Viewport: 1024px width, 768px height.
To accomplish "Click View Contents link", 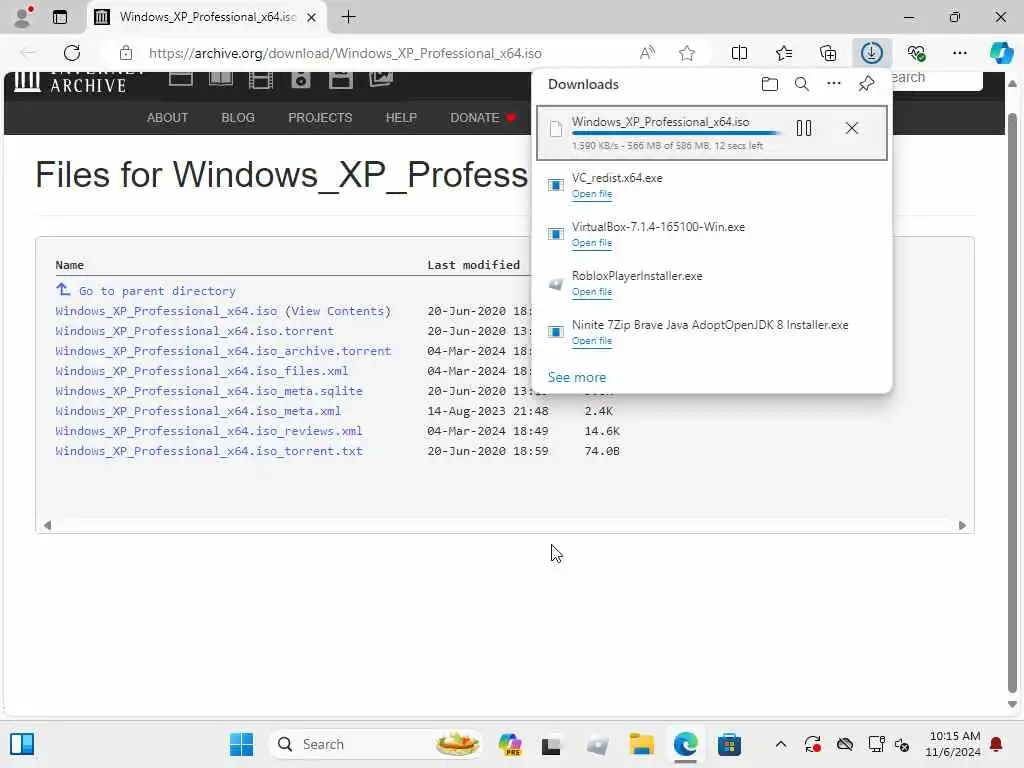I will [x=338, y=311].
